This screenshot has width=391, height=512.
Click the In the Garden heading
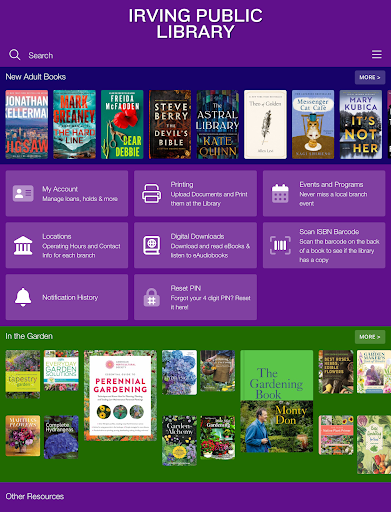(x=29, y=336)
